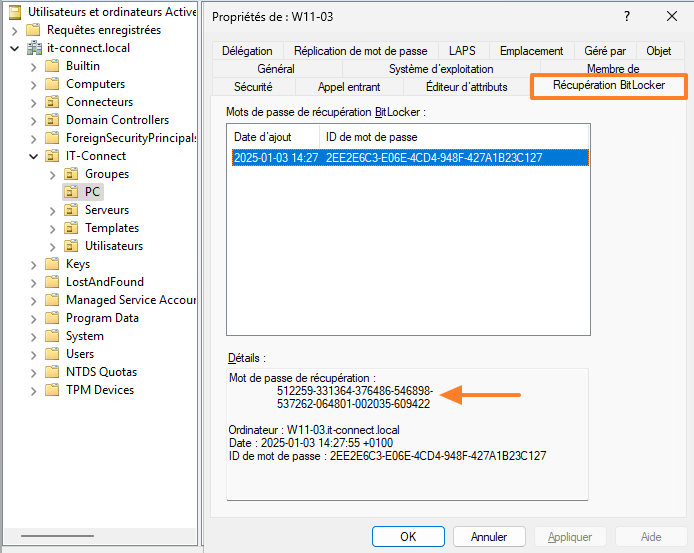Click the Users folder icon
Screen dimensions: 694x553
52,354
